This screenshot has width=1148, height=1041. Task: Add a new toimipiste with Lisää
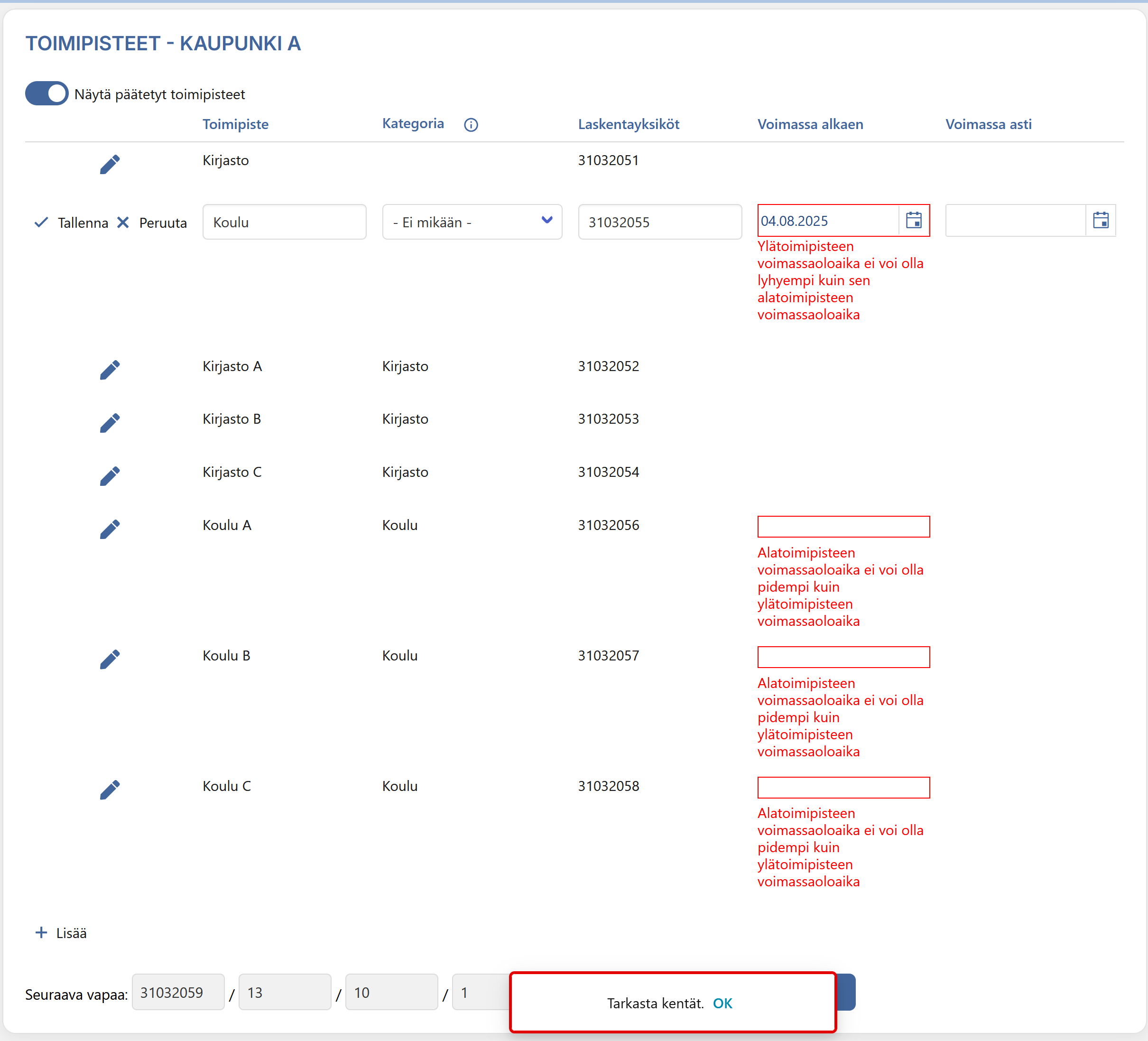61,933
